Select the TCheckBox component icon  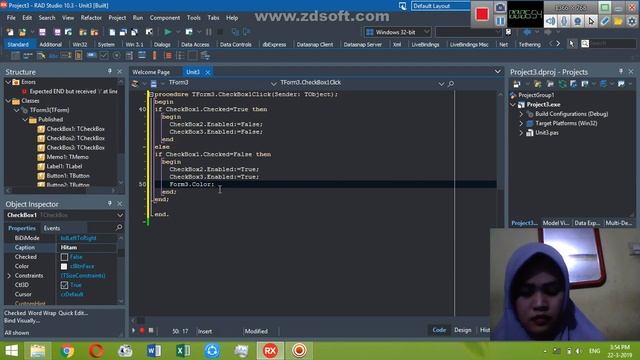tap(104, 56)
